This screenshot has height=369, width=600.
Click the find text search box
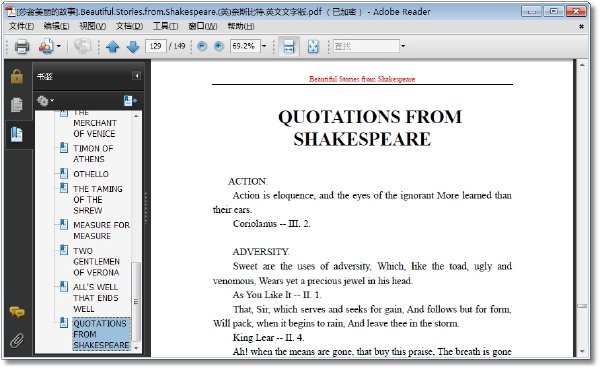point(366,46)
